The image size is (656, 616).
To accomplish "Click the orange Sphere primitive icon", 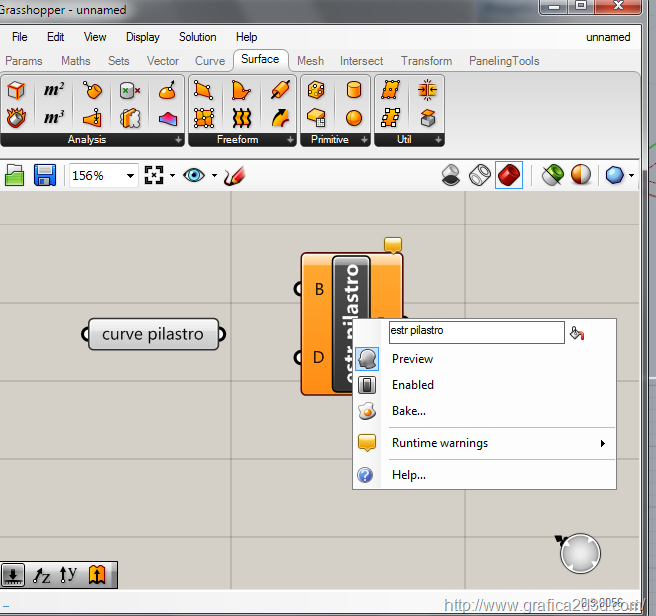I will click(353, 118).
